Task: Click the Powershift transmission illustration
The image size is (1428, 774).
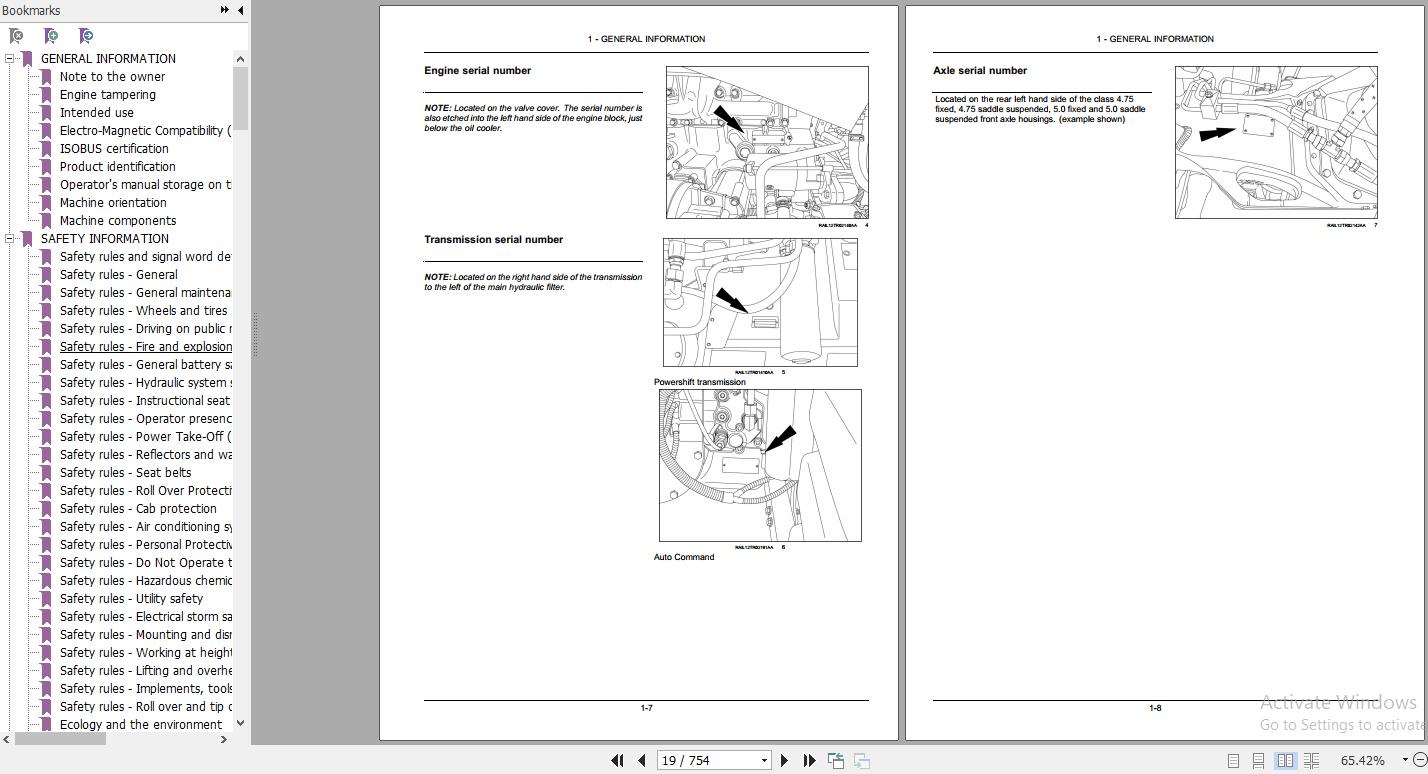Action: [760, 302]
